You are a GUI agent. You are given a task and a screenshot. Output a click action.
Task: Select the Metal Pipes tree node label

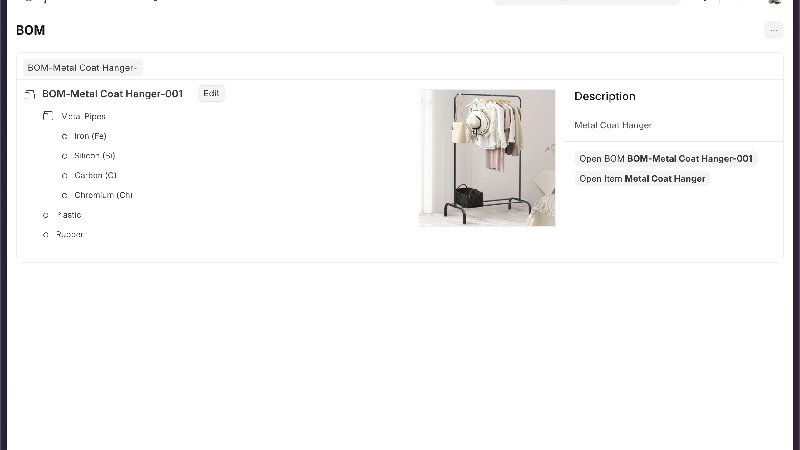[83, 116]
